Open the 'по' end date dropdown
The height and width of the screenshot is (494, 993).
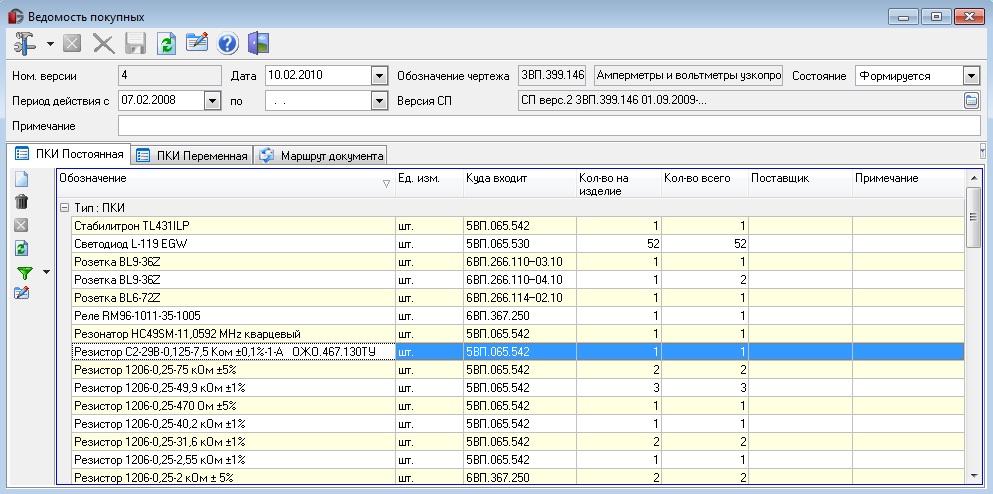tap(379, 101)
